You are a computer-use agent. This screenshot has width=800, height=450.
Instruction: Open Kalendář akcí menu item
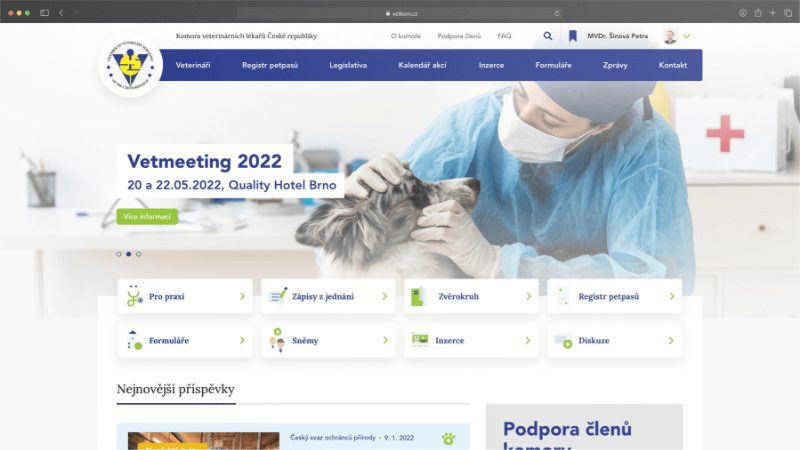click(x=422, y=65)
